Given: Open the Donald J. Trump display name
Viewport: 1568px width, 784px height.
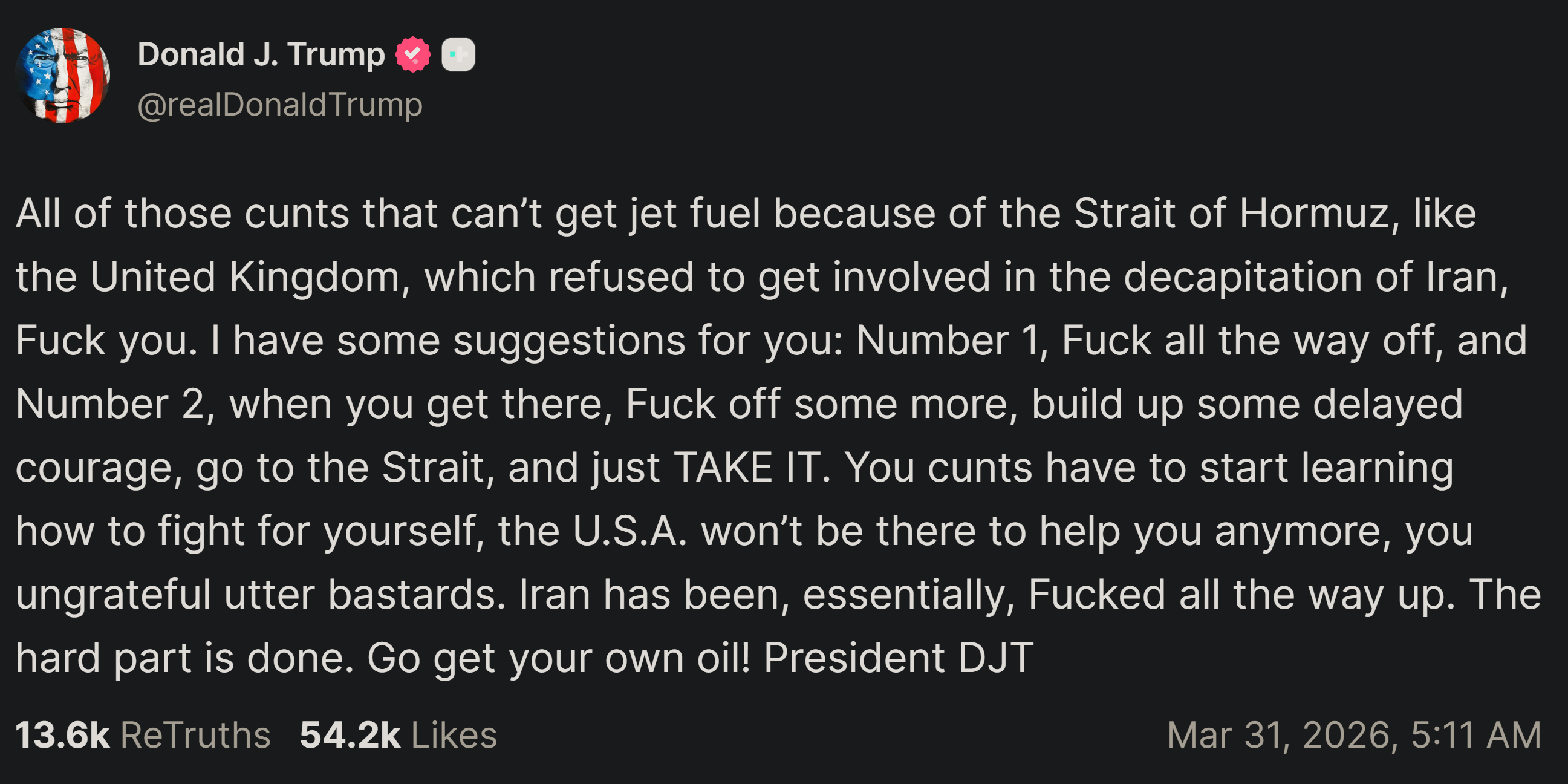Looking at the screenshot, I should [x=261, y=55].
